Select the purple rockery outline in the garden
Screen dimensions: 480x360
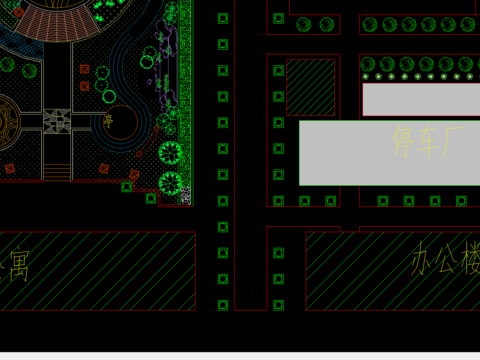[167, 67]
